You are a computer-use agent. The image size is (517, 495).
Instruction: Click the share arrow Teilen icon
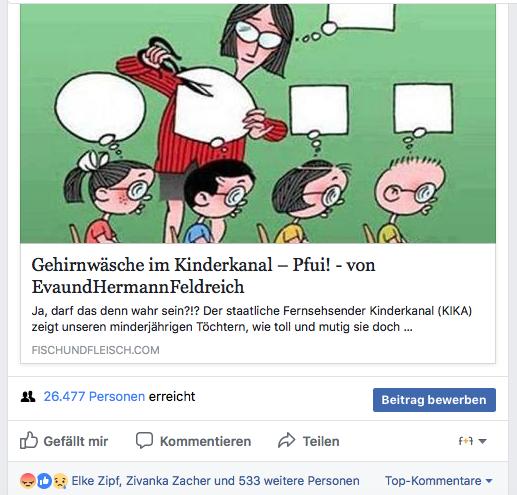click(287, 440)
